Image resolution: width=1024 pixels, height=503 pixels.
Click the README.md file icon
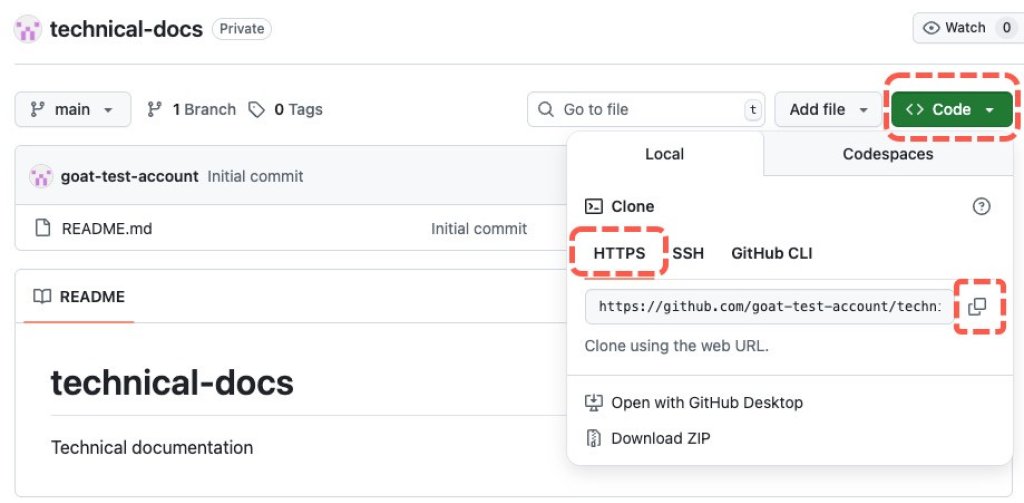pyautogui.click(x=43, y=228)
